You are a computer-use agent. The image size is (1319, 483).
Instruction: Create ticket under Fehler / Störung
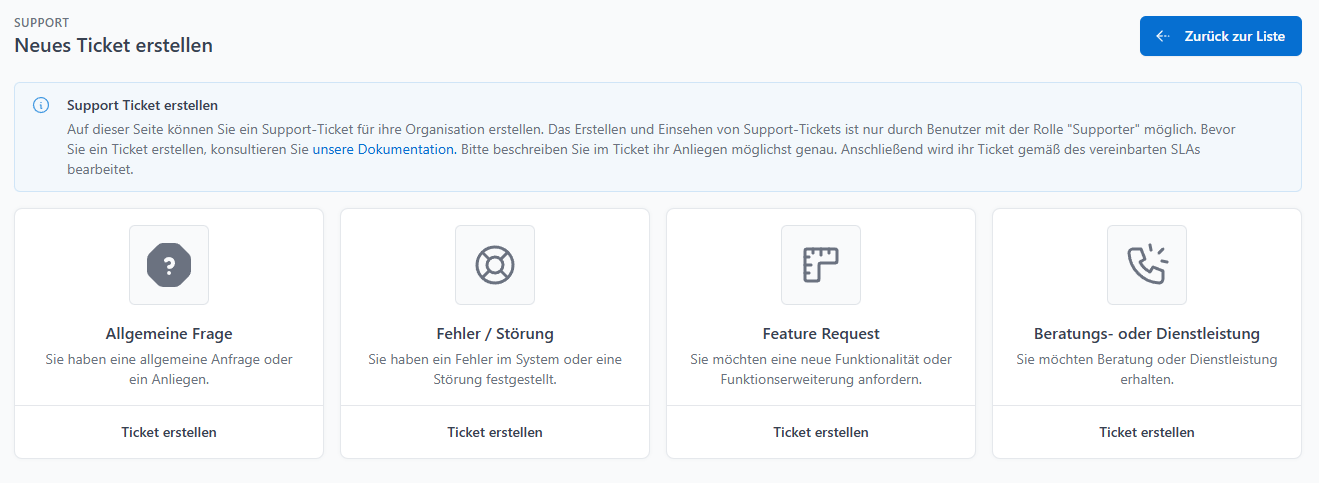pos(495,432)
